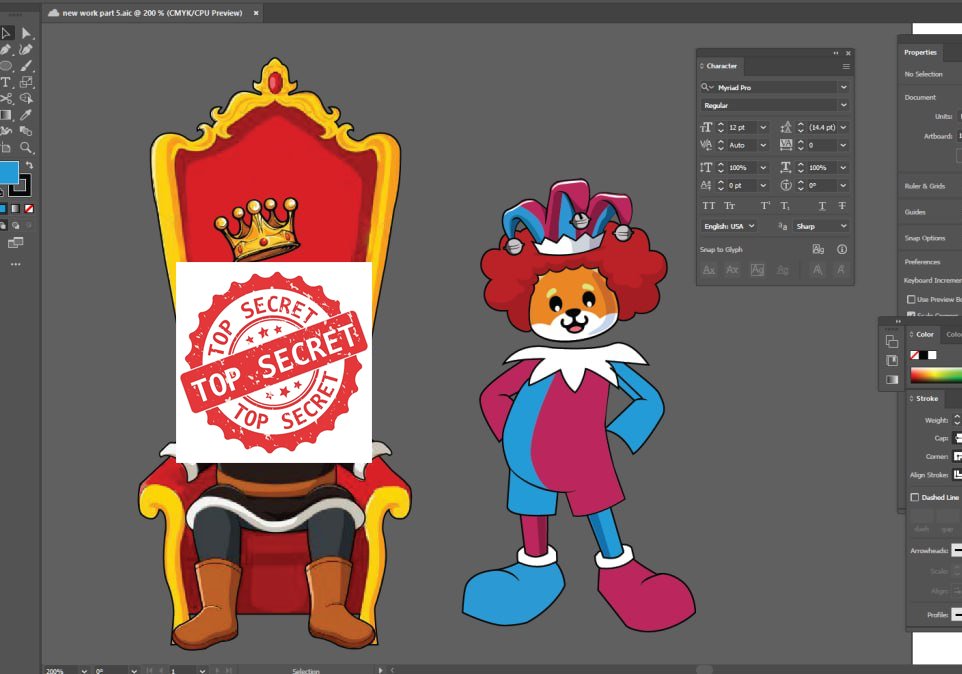Open the English: USA language dropdown
Image resolution: width=962 pixels, height=674 pixels.
point(729,226)
